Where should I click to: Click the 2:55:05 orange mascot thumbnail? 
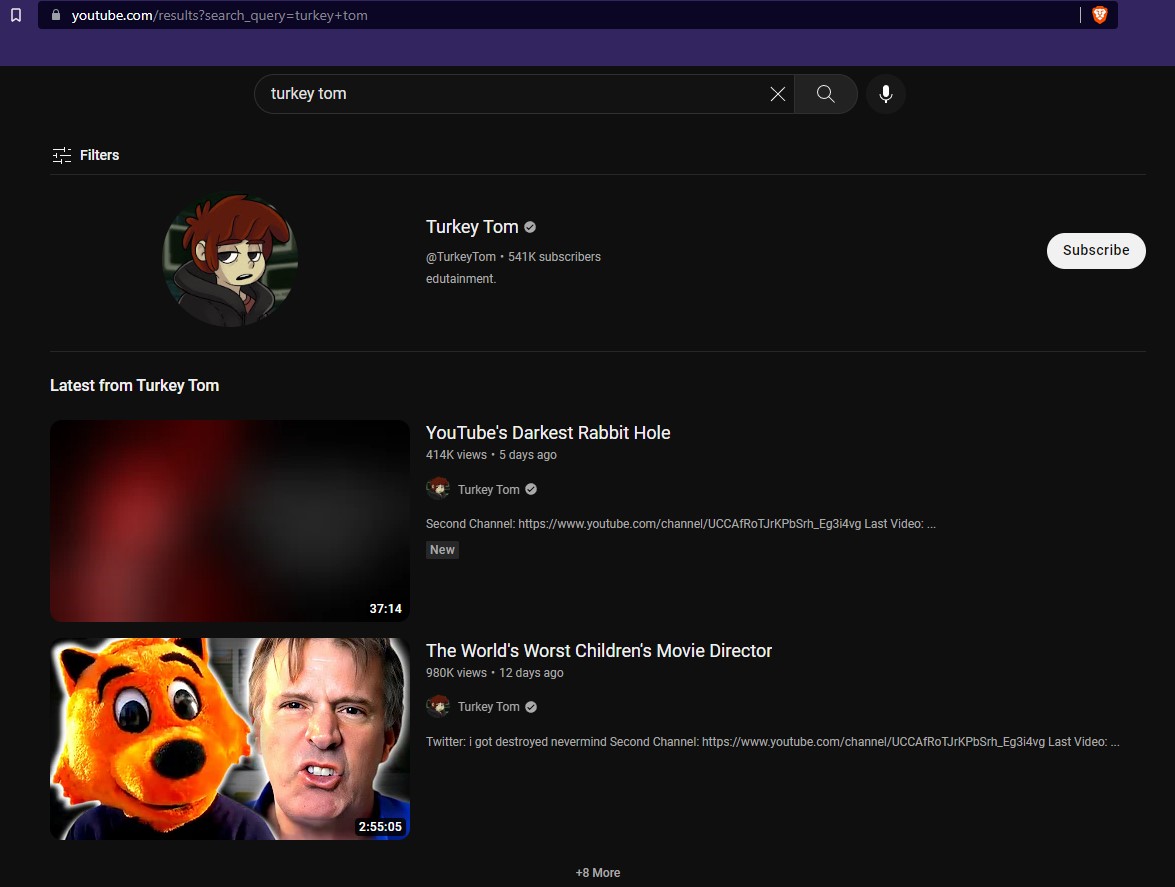[230, 739]
